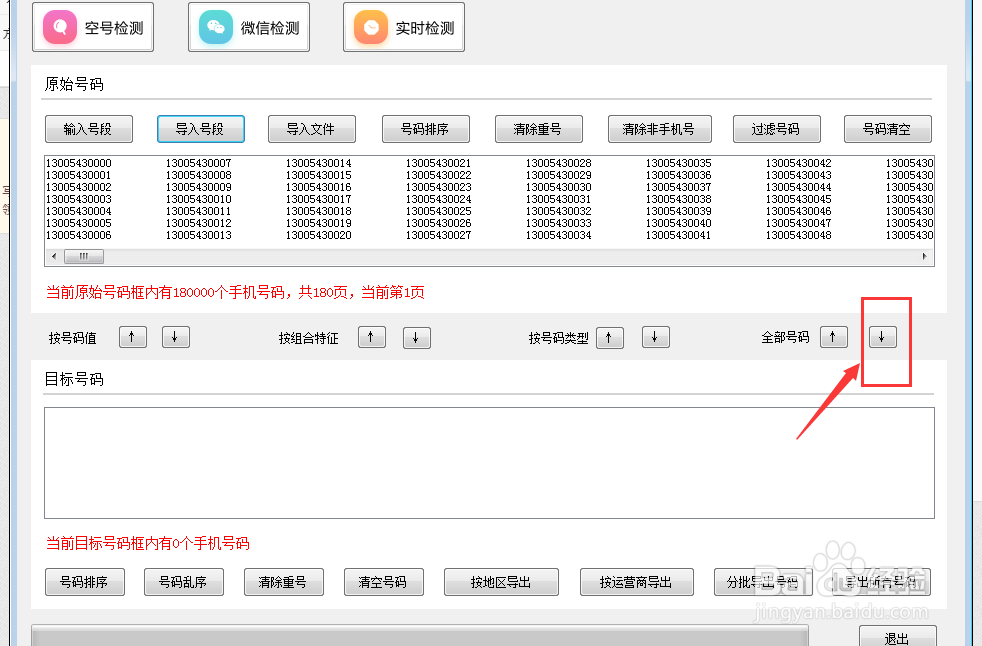Click the up arrow beside 按号码类型
982x646 pixels.
[x=610, y=337]
